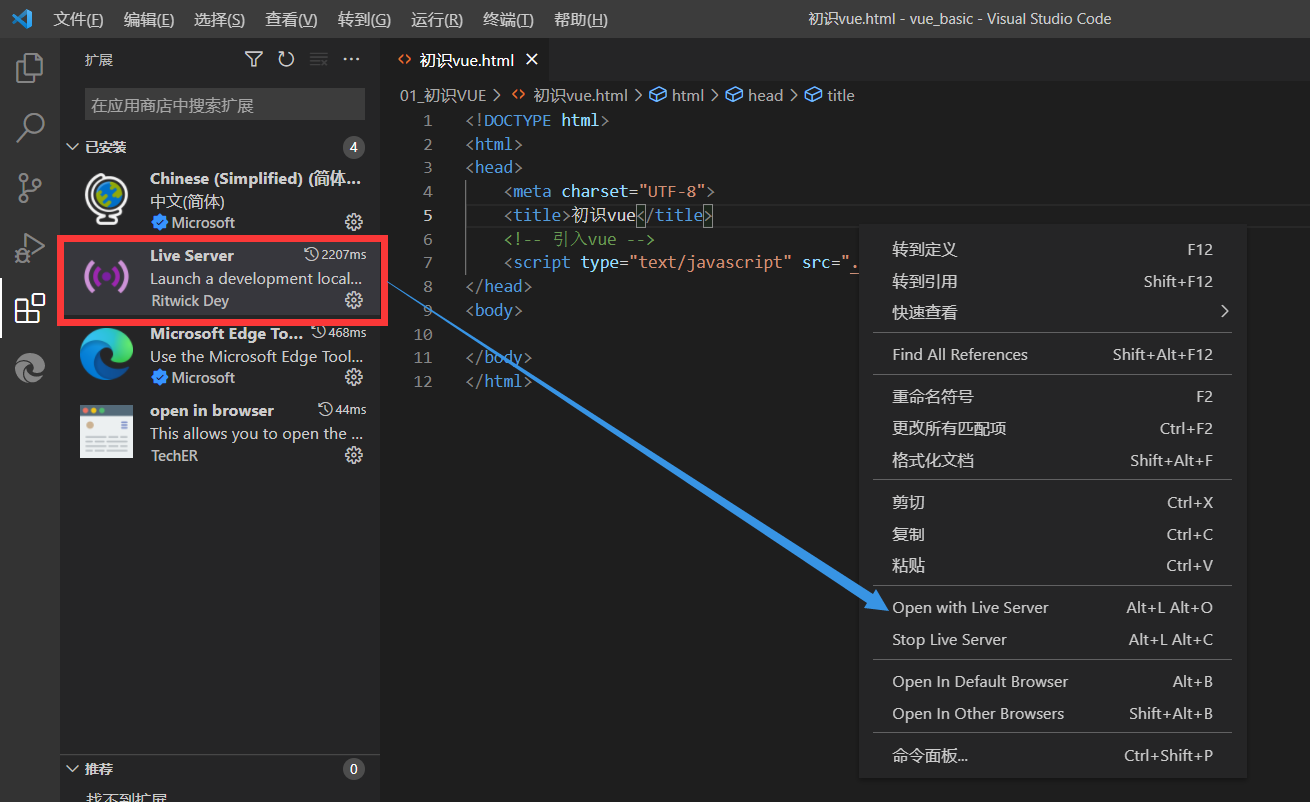Image resolution: width=1310 pixels, height=802 pixels.
Task: Choose Find All References in context menu
Action: click(x=1052, y=354)
